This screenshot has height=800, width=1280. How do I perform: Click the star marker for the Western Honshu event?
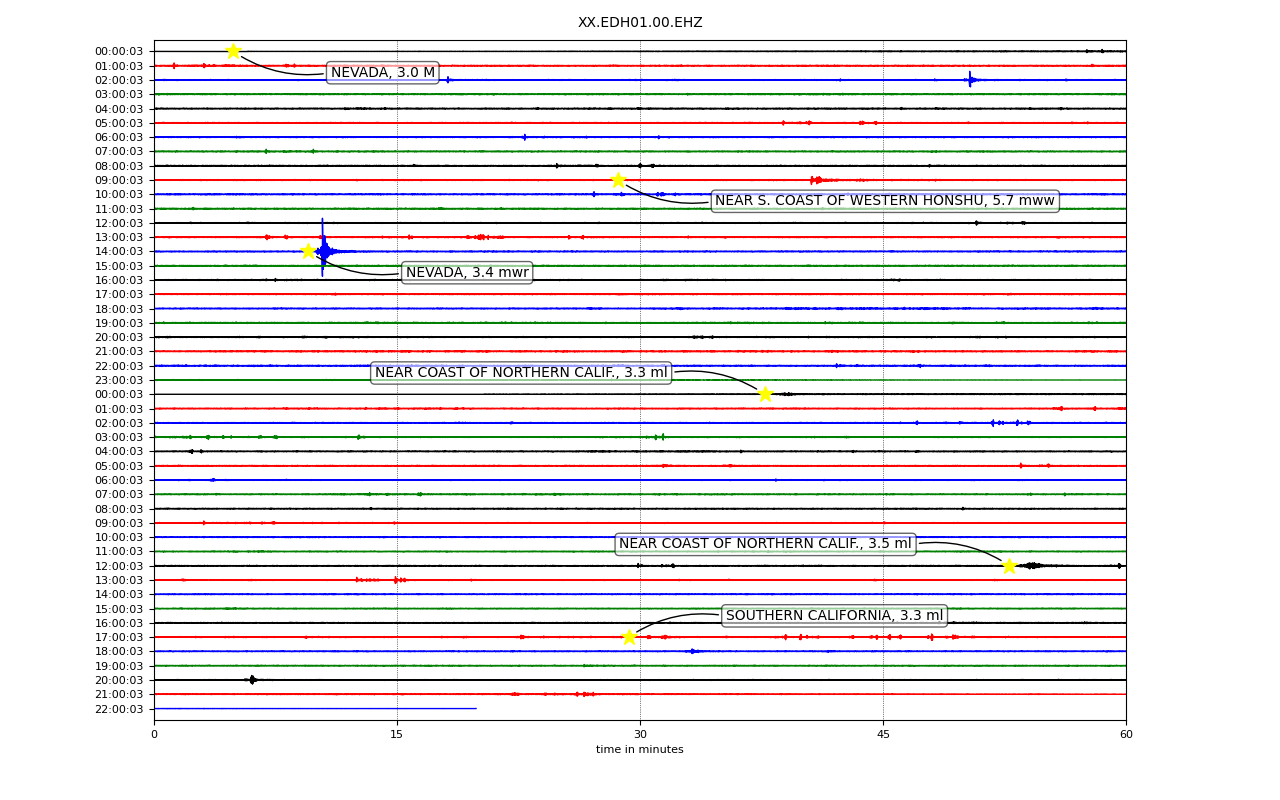point(619,180)
